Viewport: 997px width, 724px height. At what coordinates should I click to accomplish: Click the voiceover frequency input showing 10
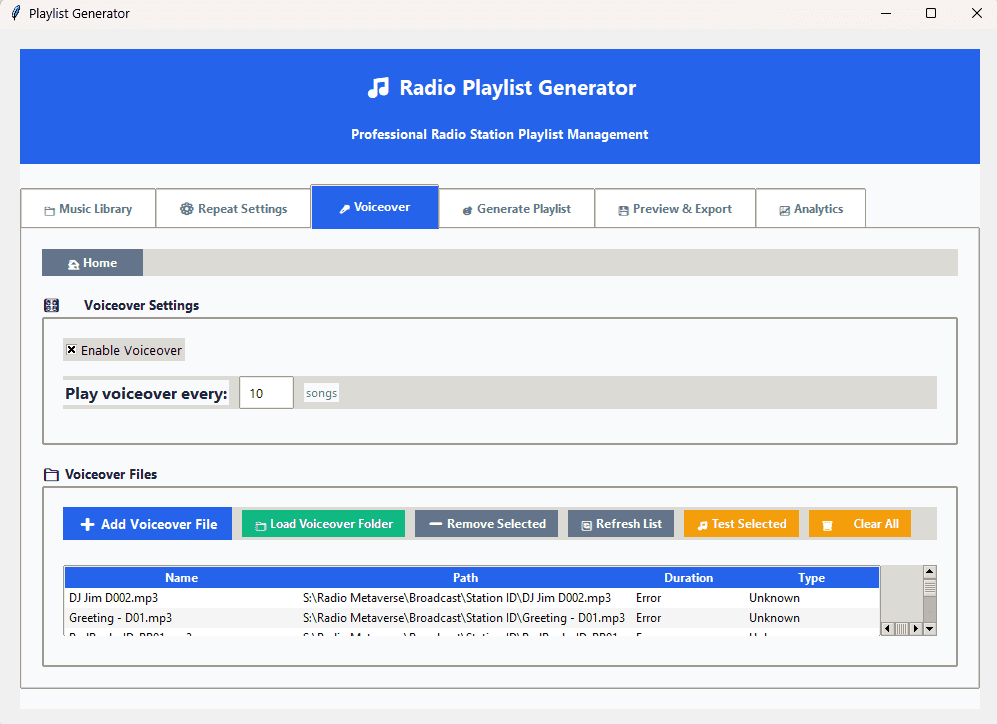(265, 392)
